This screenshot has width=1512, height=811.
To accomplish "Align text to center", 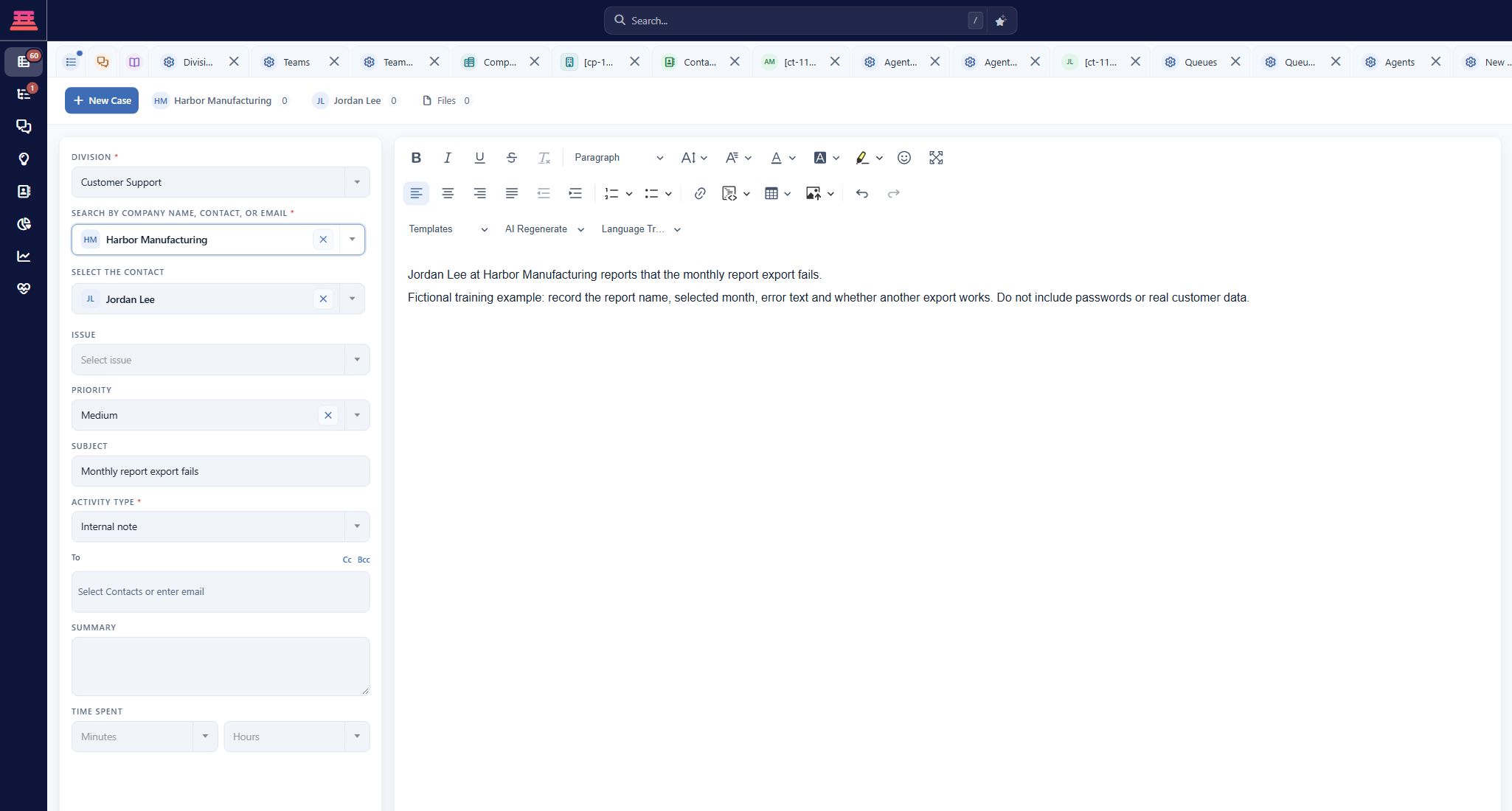I will click(448, 193).
